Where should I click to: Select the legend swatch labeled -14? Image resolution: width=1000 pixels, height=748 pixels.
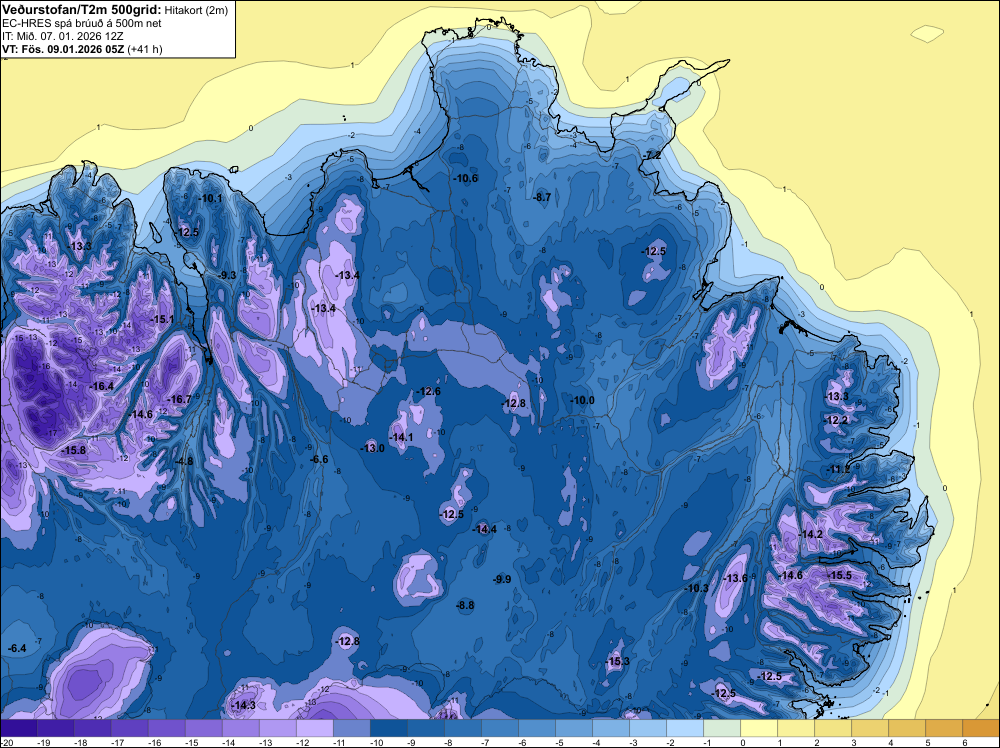tap(240, 728)
